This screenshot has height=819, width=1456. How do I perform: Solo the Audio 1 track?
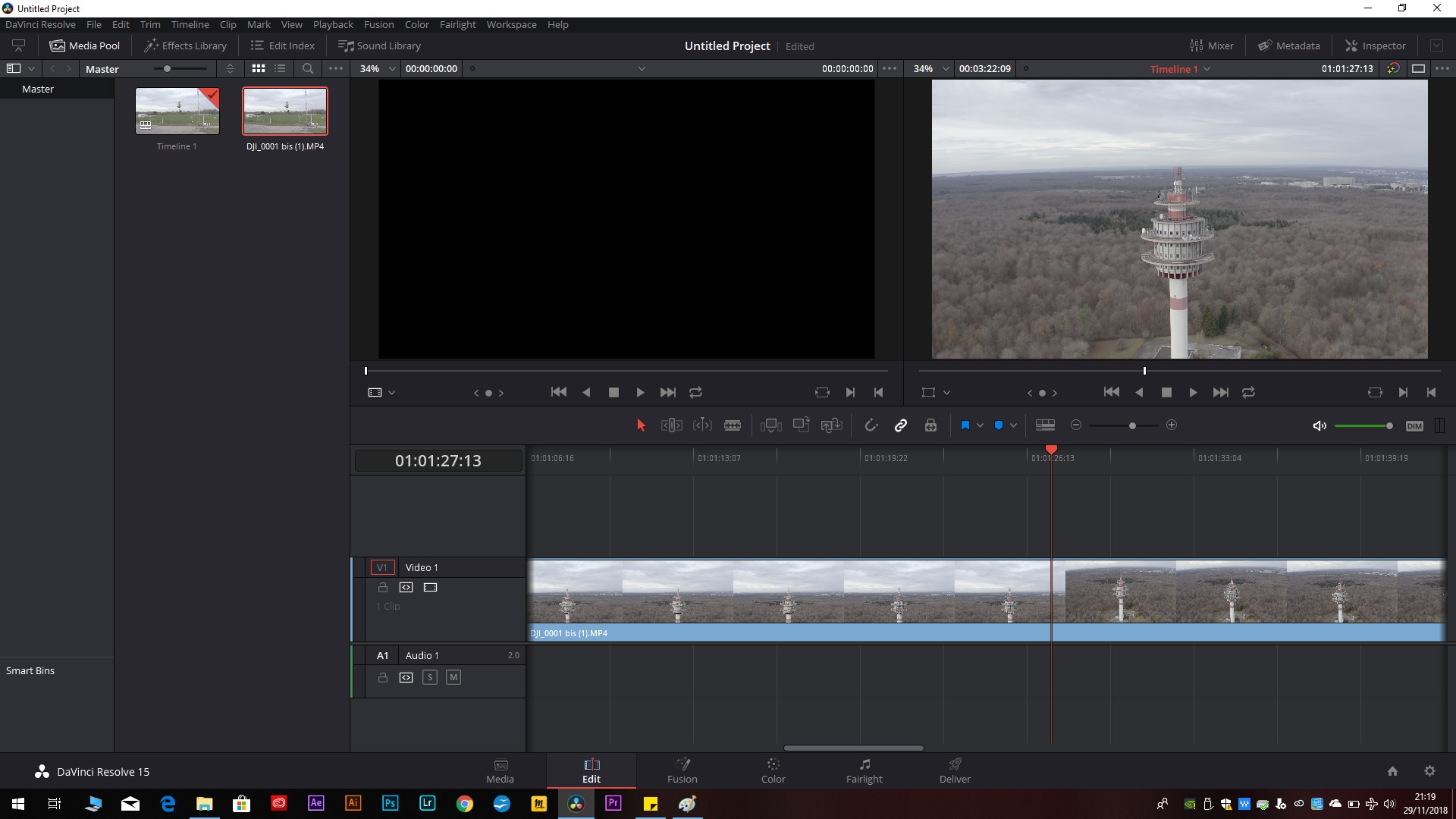tap(430, 677)
